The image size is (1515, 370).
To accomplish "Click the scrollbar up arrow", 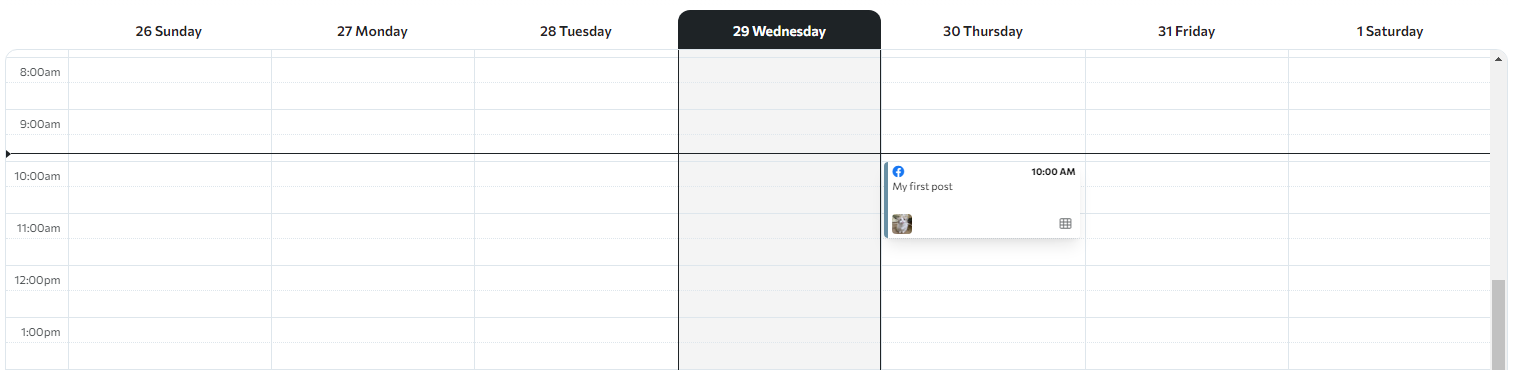I will coord(1498,59).
